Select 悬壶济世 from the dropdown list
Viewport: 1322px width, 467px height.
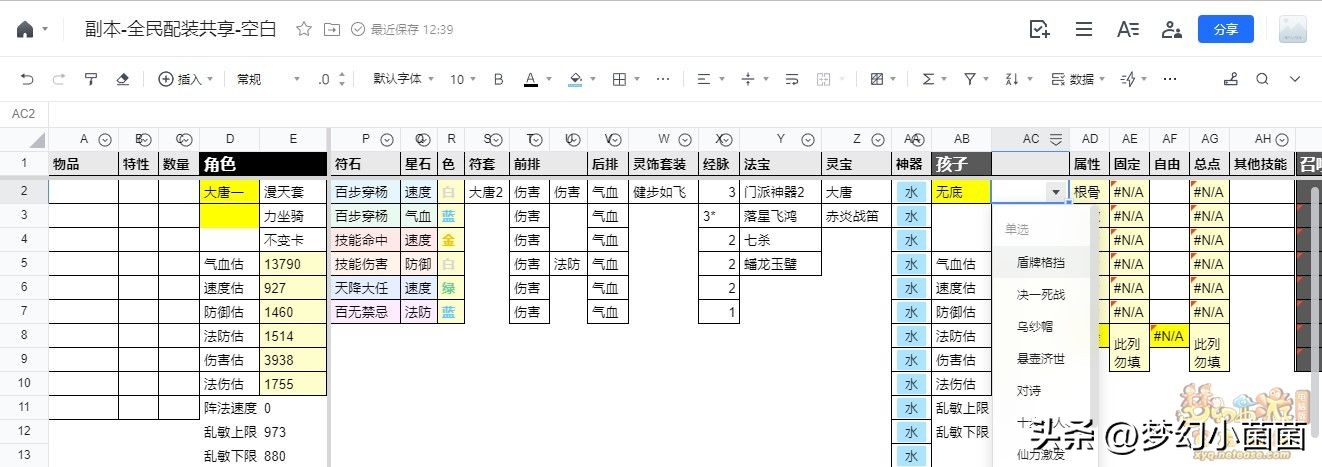1041,358
